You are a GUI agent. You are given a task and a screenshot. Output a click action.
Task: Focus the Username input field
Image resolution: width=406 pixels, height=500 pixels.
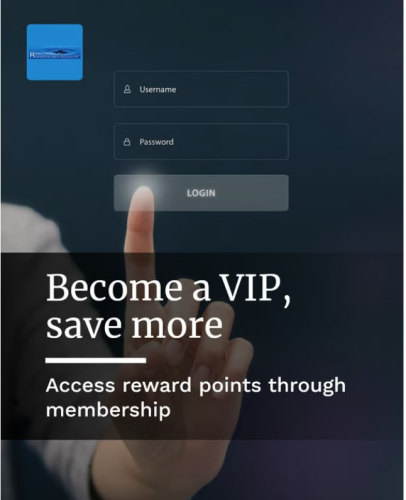[x=201, y=89]
